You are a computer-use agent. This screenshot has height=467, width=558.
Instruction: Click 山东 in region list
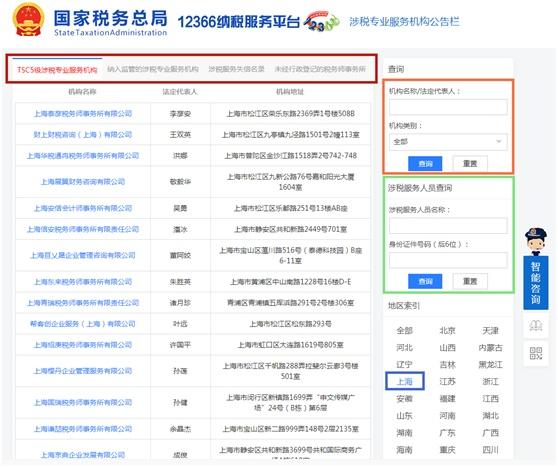(405, 416)
